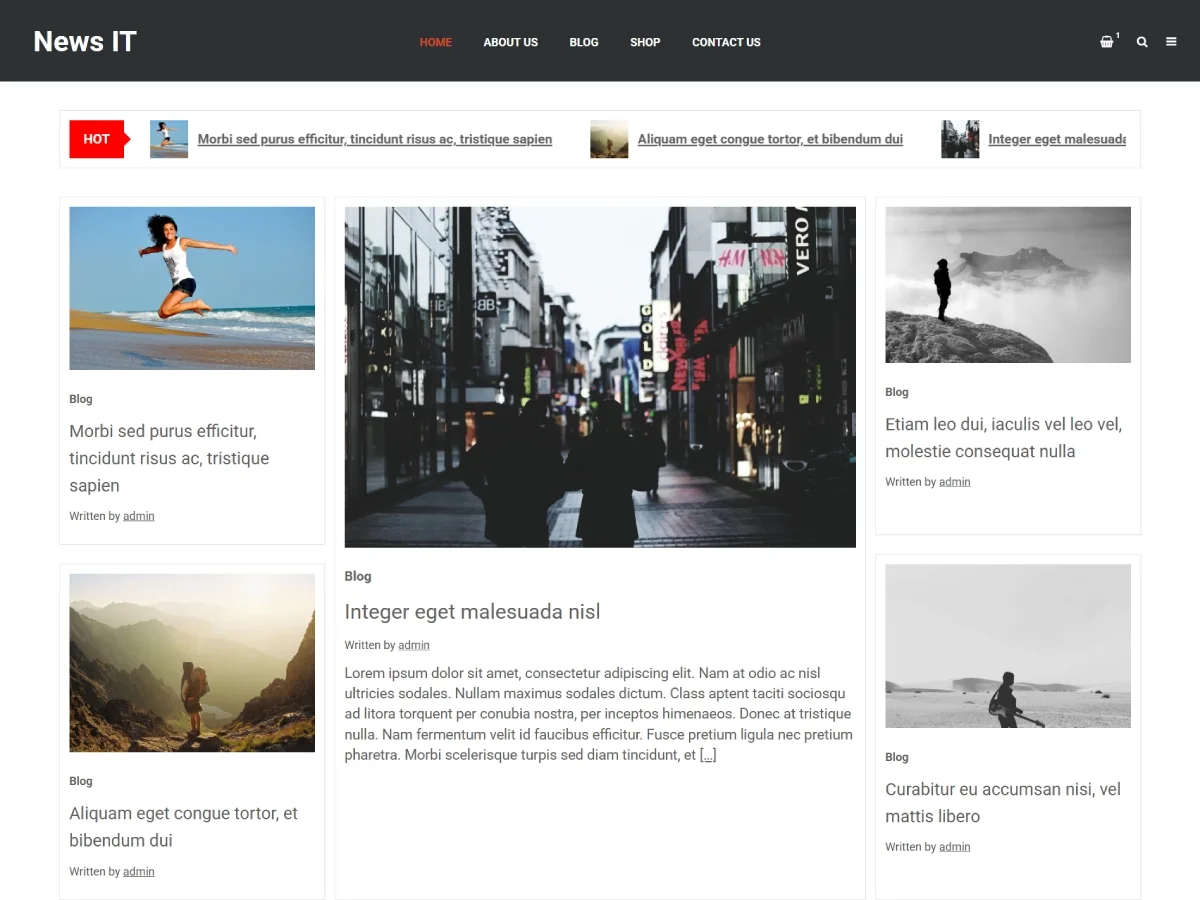1200x900 pixels.
Task: Click the News IT site logo
Action: pos(85,41)
